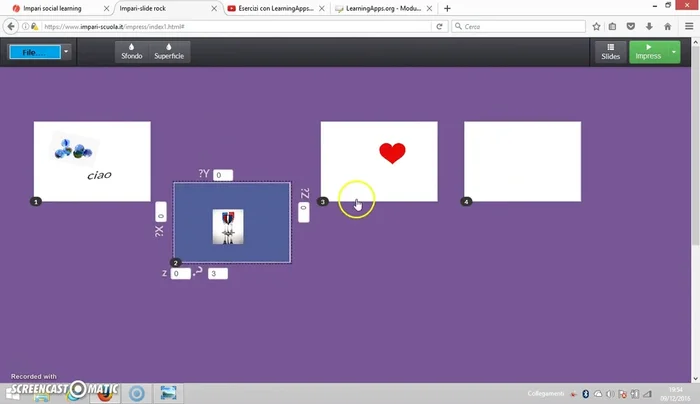
Task: Expand the File dropdown arrow
Action: [x=65, y=51]
